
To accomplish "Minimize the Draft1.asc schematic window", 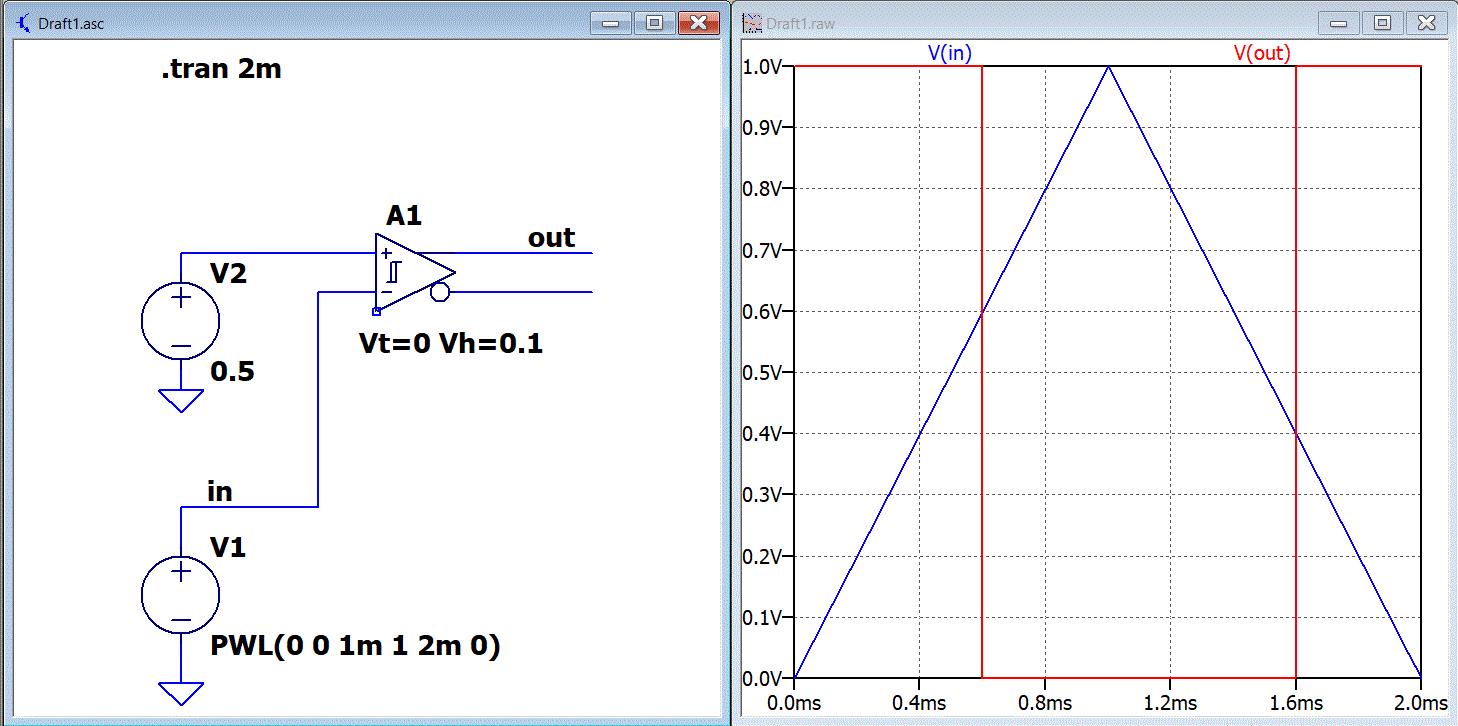I will pos(610,22).
